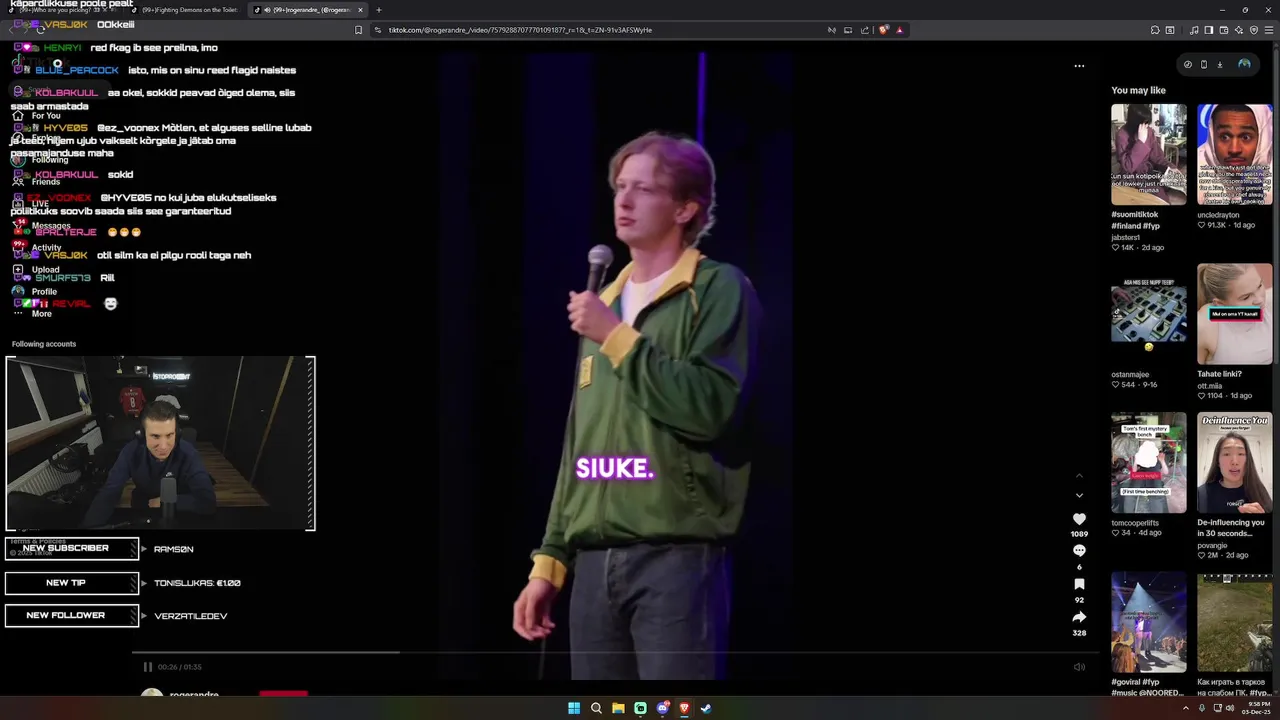The image size is (1280, 720).
Task: Click the share arrow showing 328
Action: point(1079,617)
